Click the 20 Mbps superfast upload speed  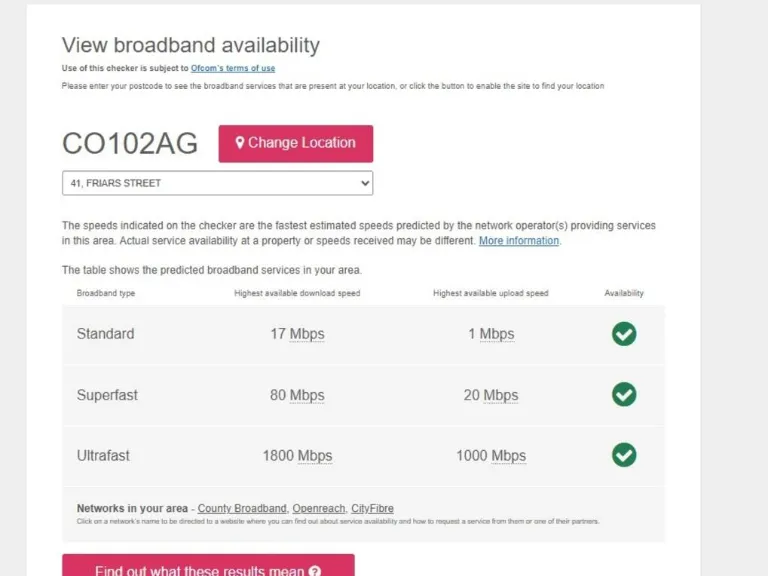coord(491,395)
